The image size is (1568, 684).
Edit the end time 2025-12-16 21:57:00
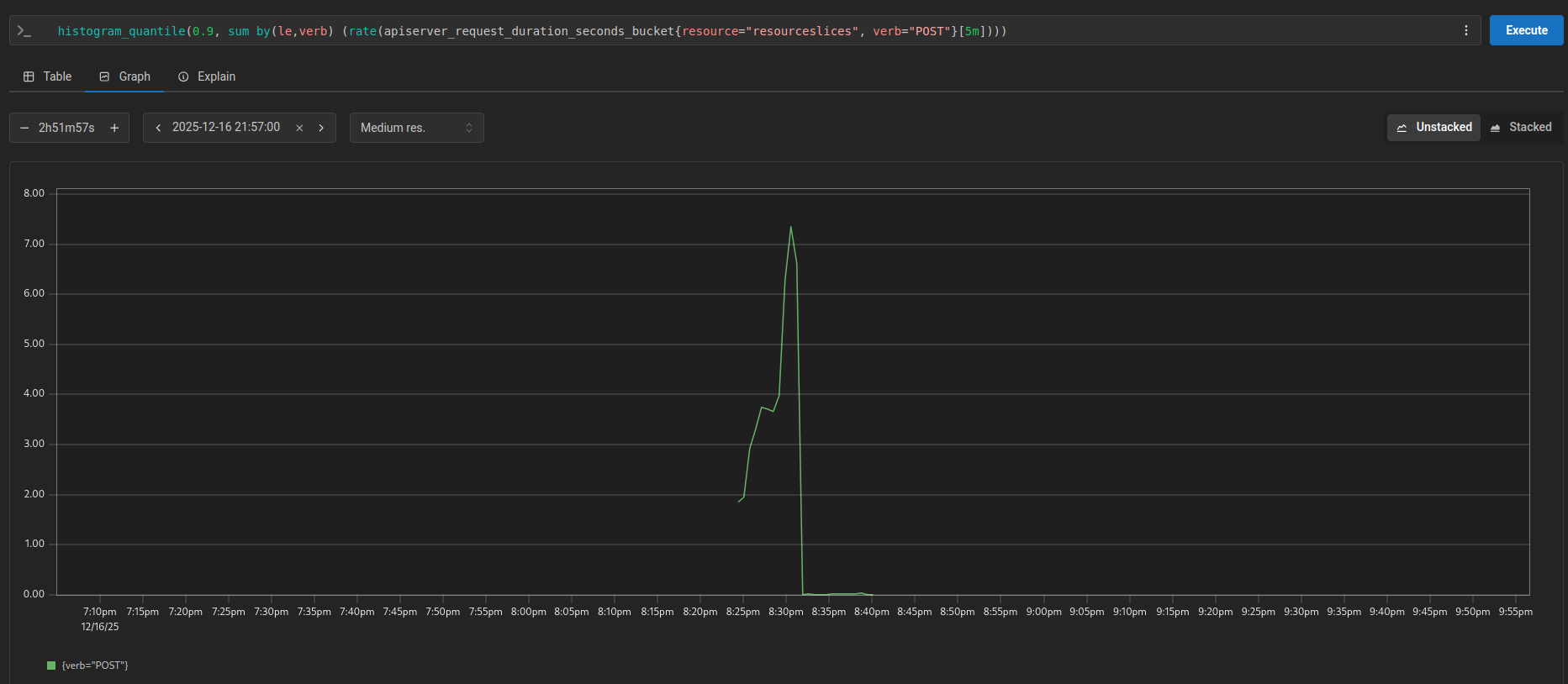pyautogui.click(x=226, y=128)
